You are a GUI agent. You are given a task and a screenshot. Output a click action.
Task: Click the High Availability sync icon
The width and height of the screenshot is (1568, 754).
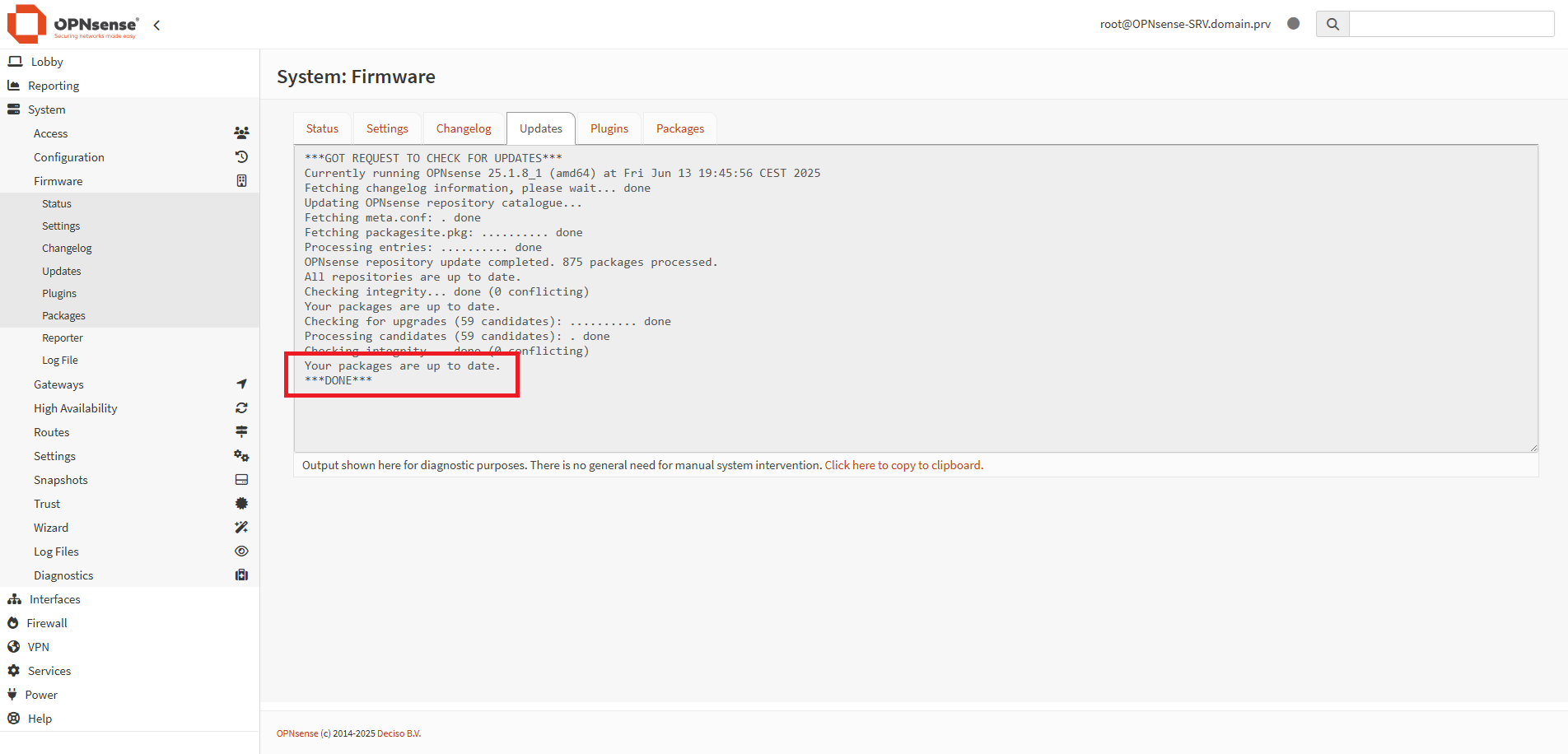[x=241, y=408]
